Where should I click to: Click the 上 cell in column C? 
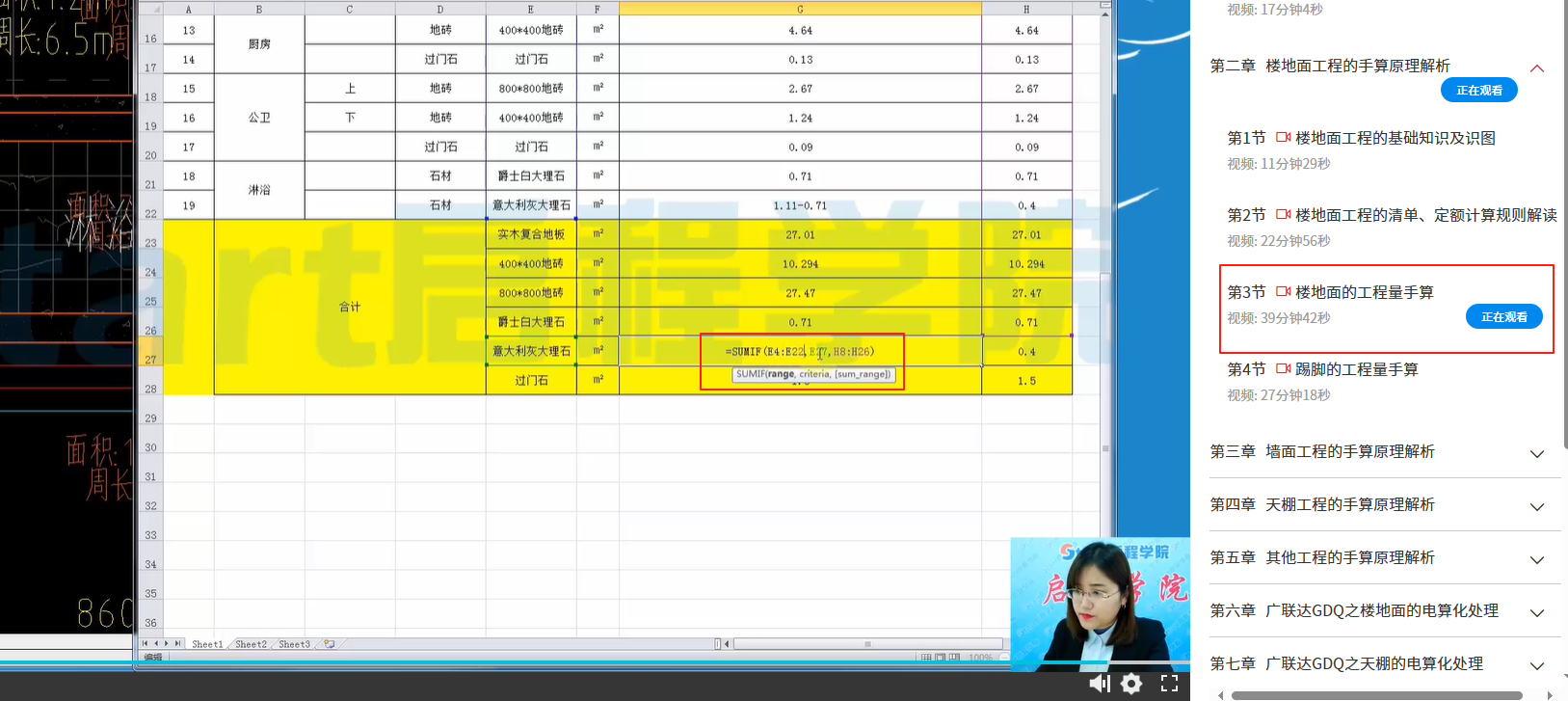tap(350, 89)
